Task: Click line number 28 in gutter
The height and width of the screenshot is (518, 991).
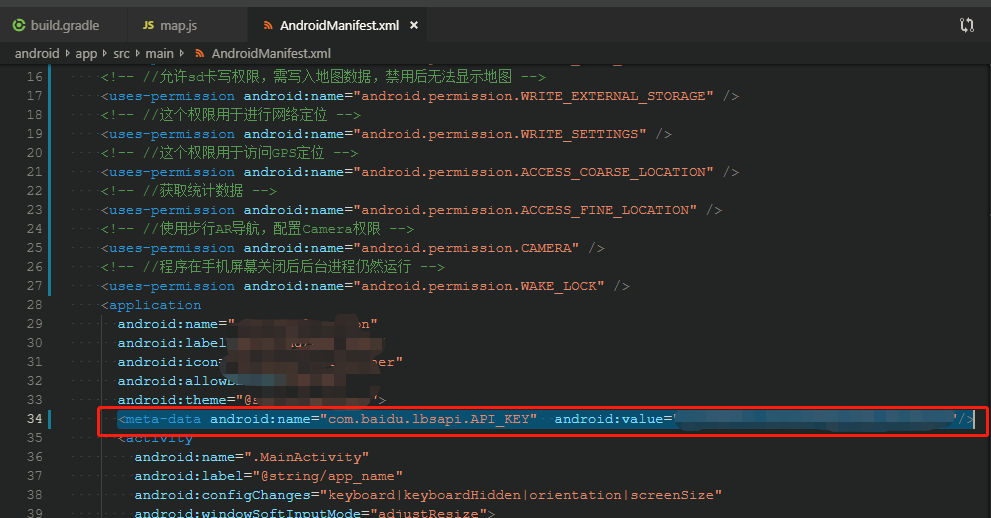Action: coord(35,305)
